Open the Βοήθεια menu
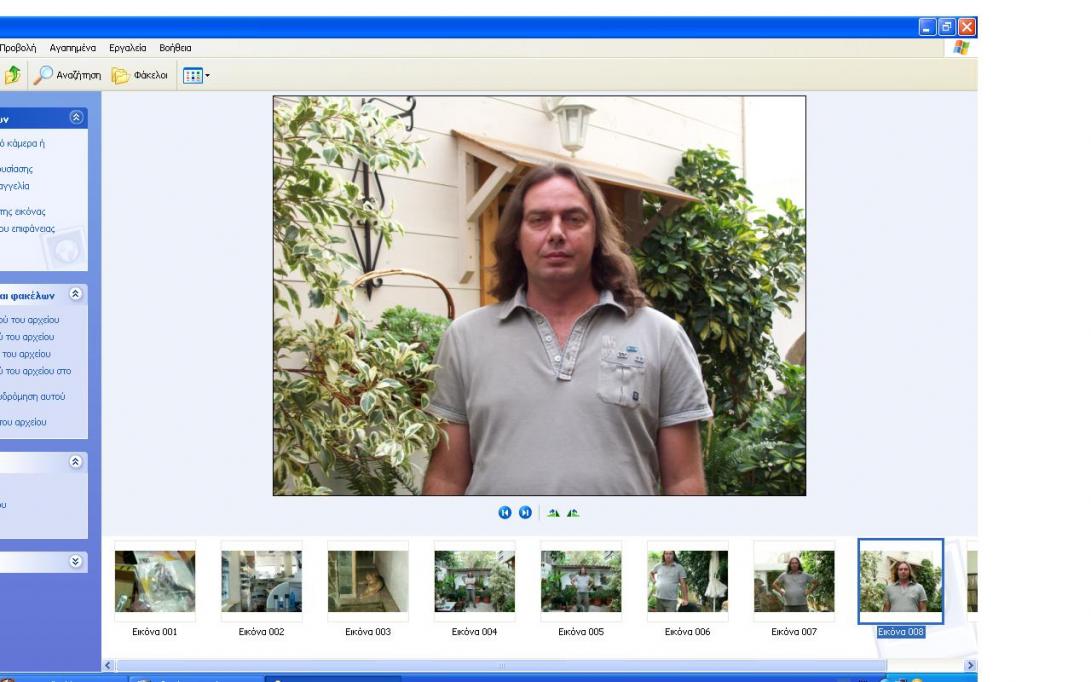 175,48
